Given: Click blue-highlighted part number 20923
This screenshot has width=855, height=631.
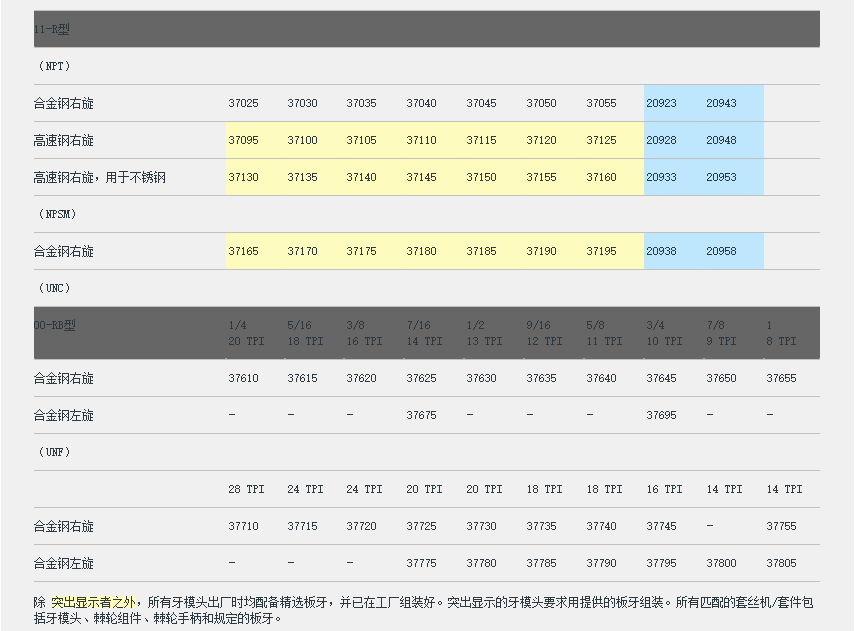Looking at the screenshot, I should (x=661, y=103).
